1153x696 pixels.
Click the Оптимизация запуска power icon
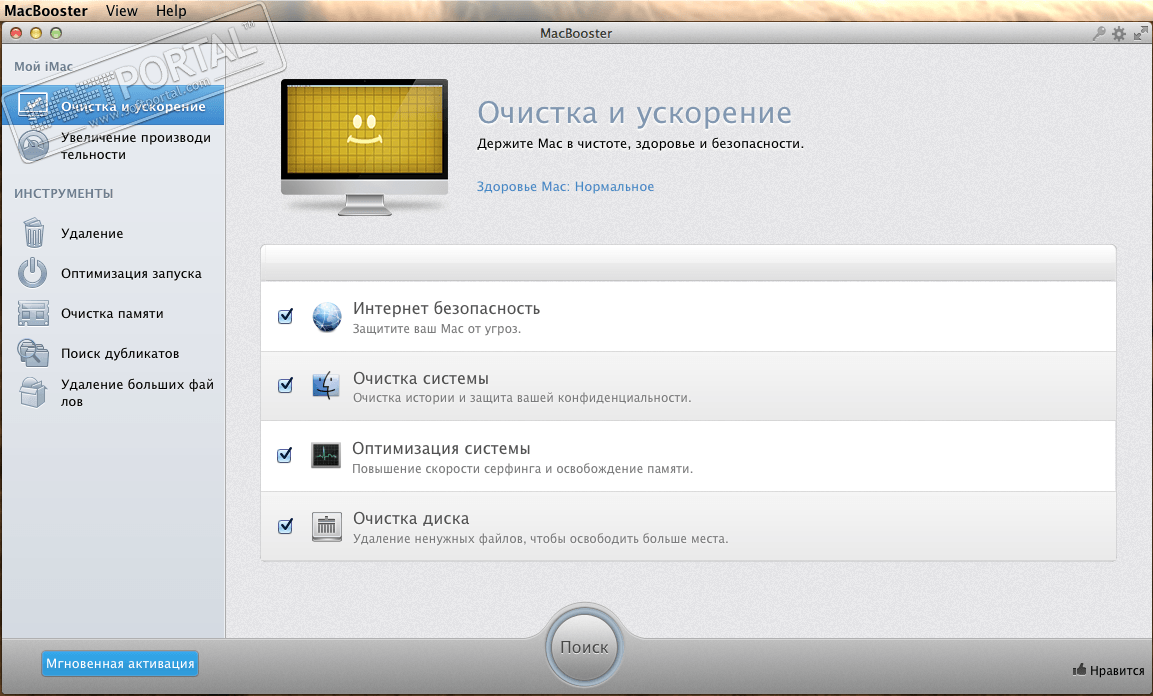(x=32, y=273)
